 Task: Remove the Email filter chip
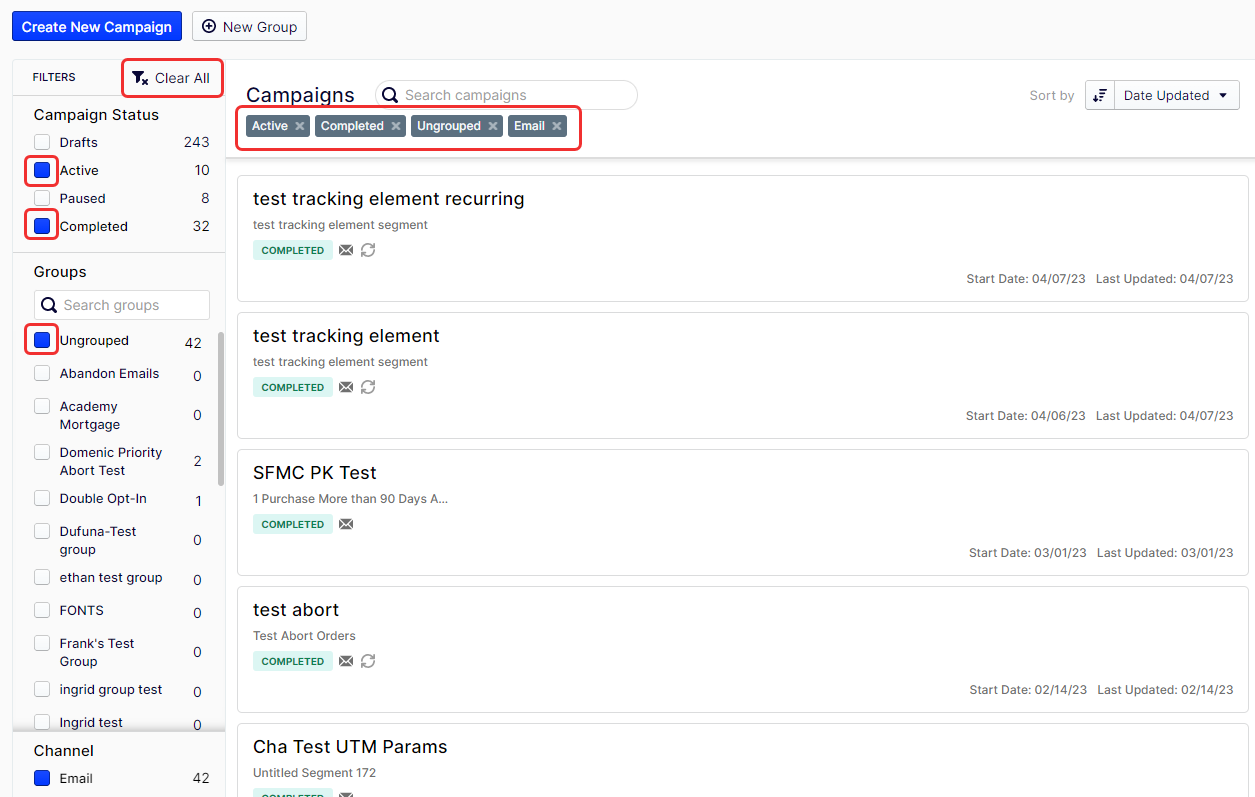557,126
